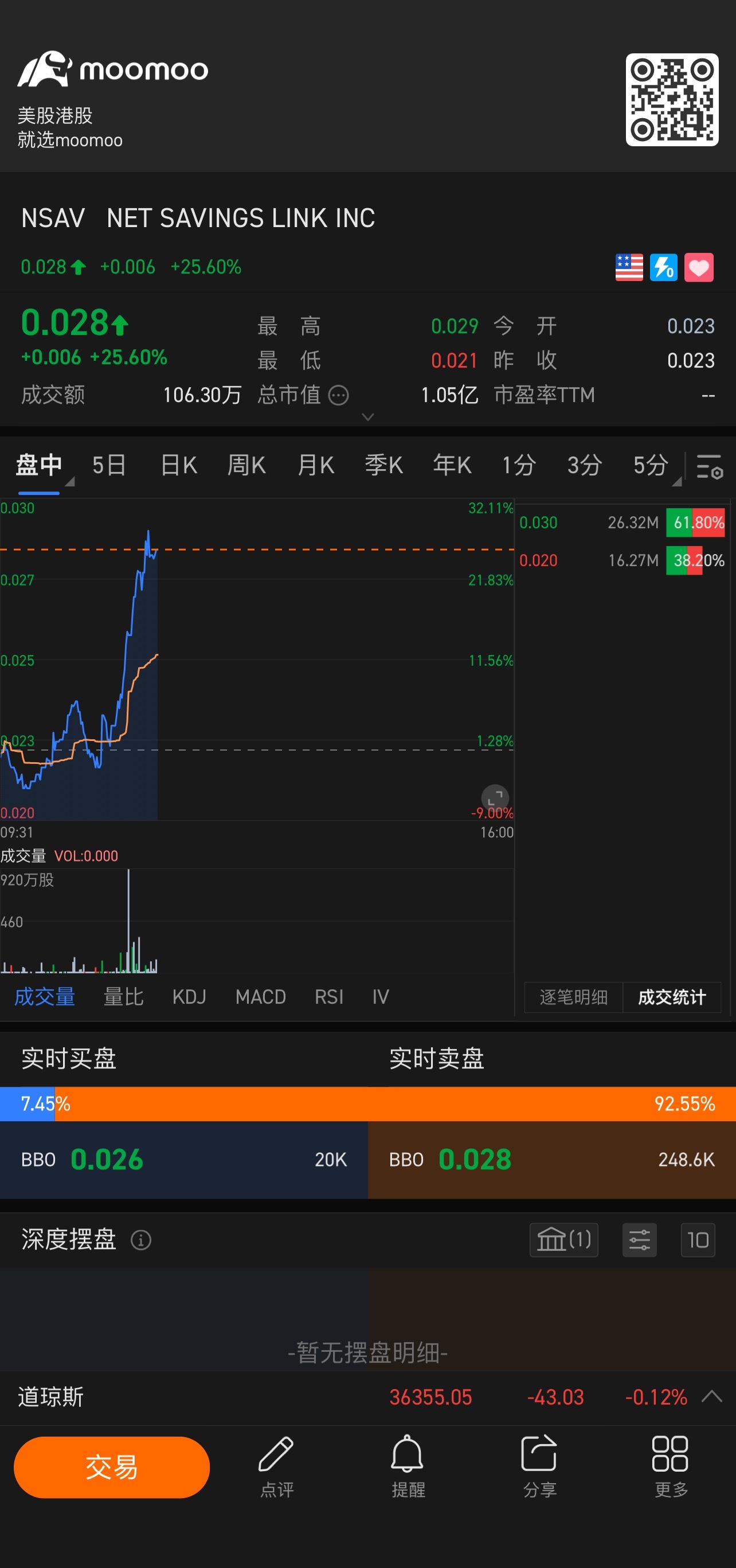This screenshot has height=1568, width=736.
Task: Tap the 61.80% volume ratio bar
Action: click(696, 522)
